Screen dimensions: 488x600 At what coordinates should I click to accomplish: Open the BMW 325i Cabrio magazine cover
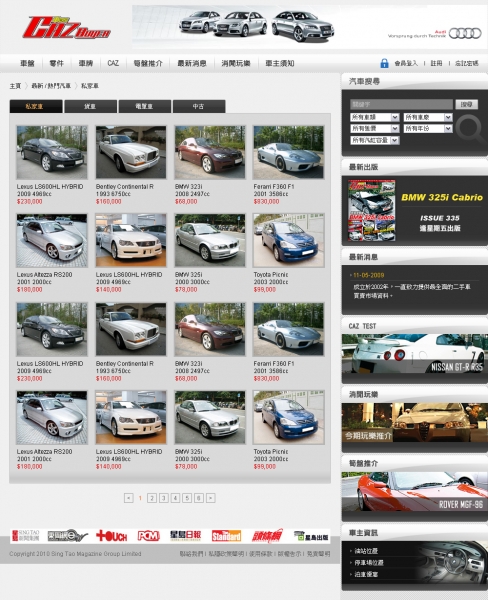pyautogui.click(x=371, y=210)
